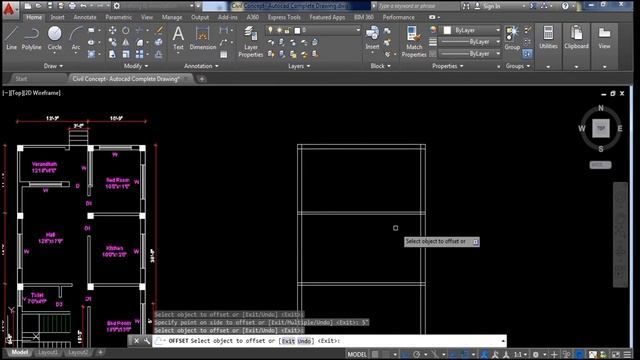
Task: Open the Express Tools ribbon tab
Action: tap(284, 17)
